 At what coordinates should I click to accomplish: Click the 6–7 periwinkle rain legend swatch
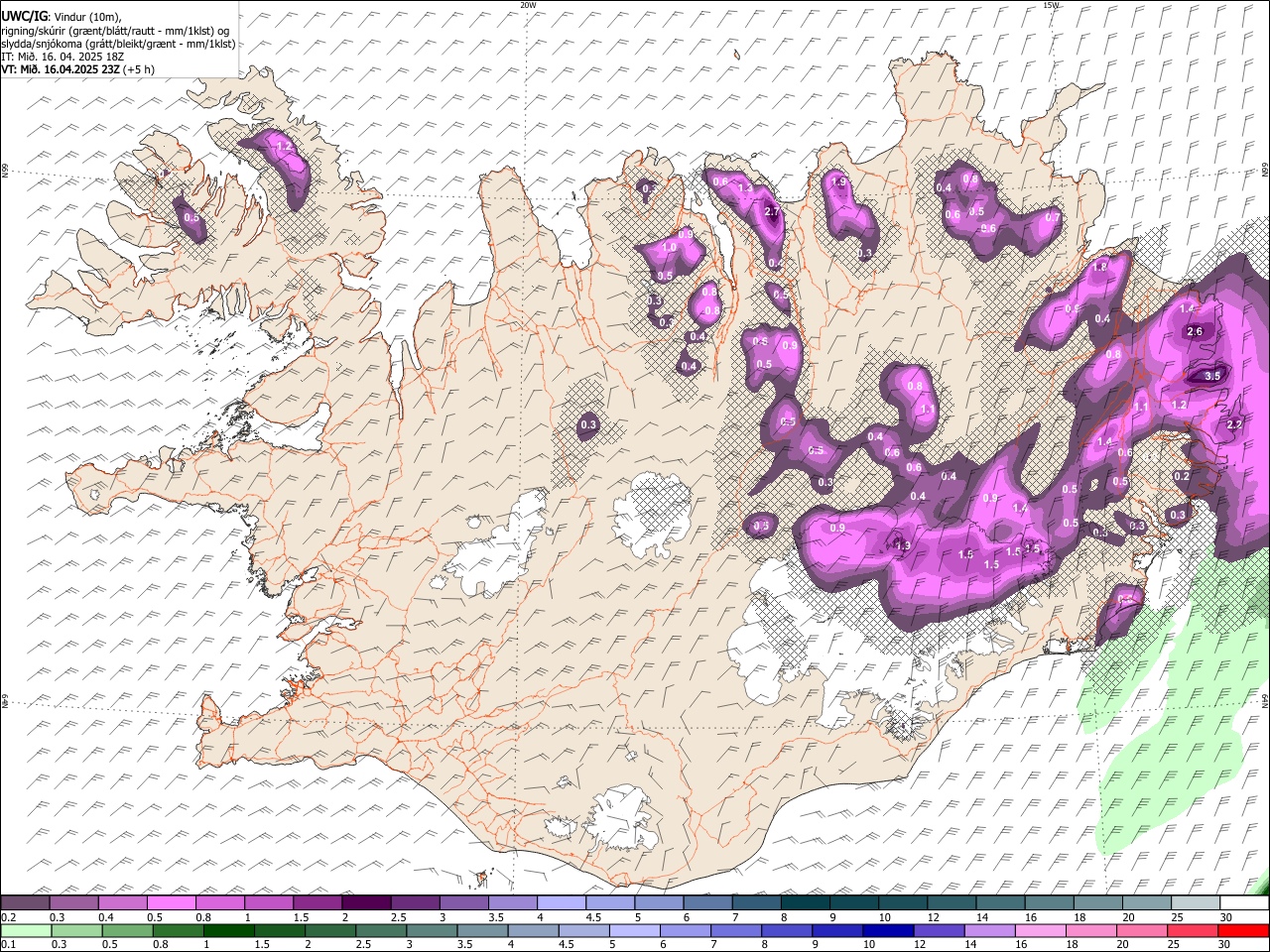pyautogui.click(x=686, y=930)
